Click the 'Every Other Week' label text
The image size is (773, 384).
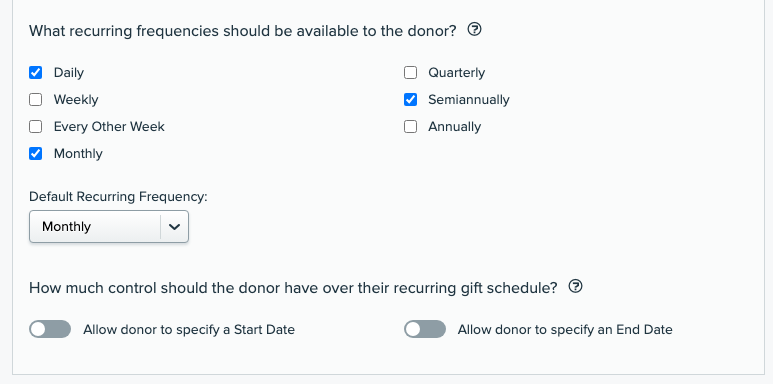[x=109, y=127]
